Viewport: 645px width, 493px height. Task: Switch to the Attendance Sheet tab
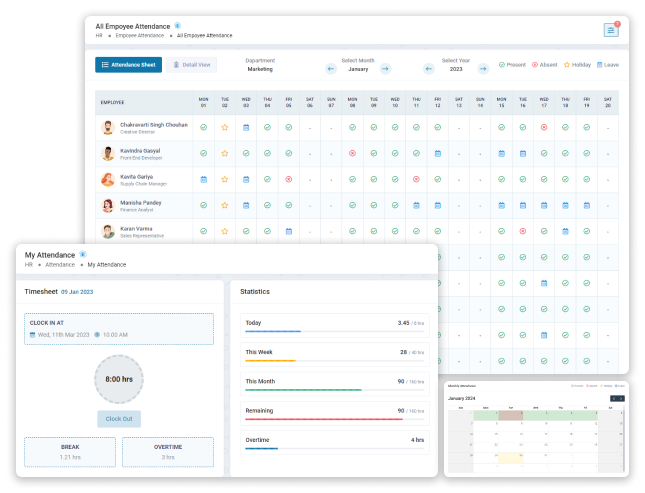tap(128, 65)
